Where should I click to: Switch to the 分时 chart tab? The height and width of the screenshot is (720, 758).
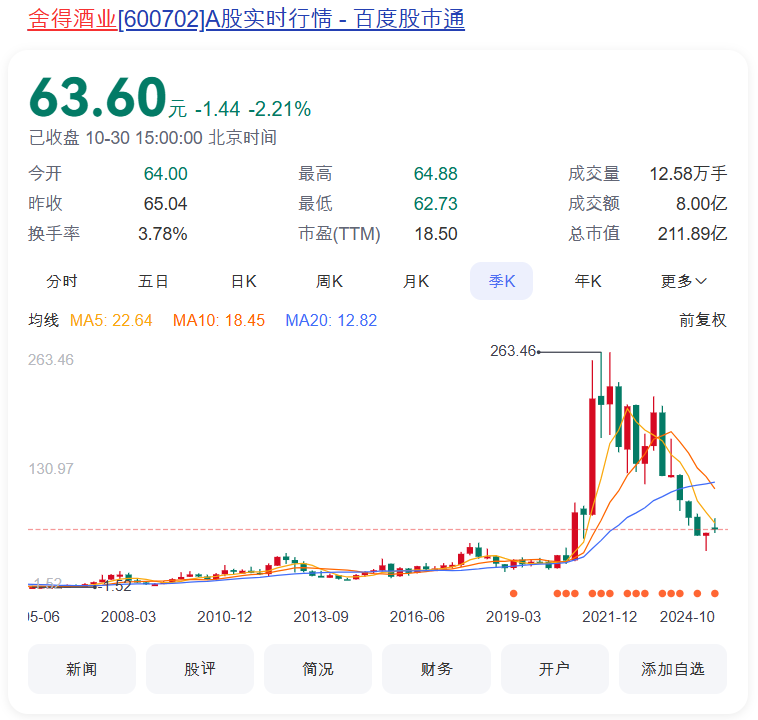click(62, 281)
